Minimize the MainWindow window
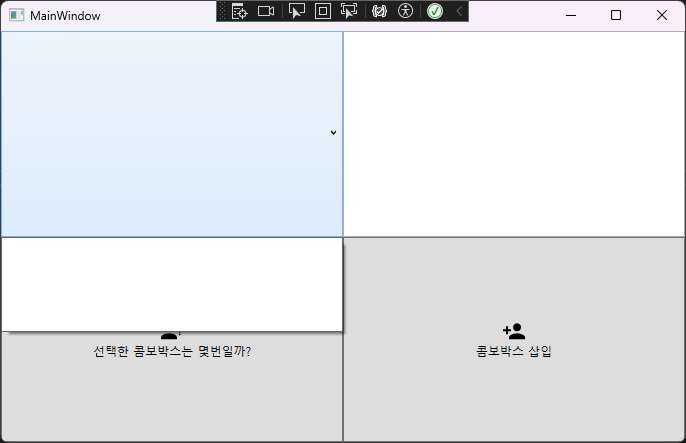686x443 pixels. pos(571,15)
